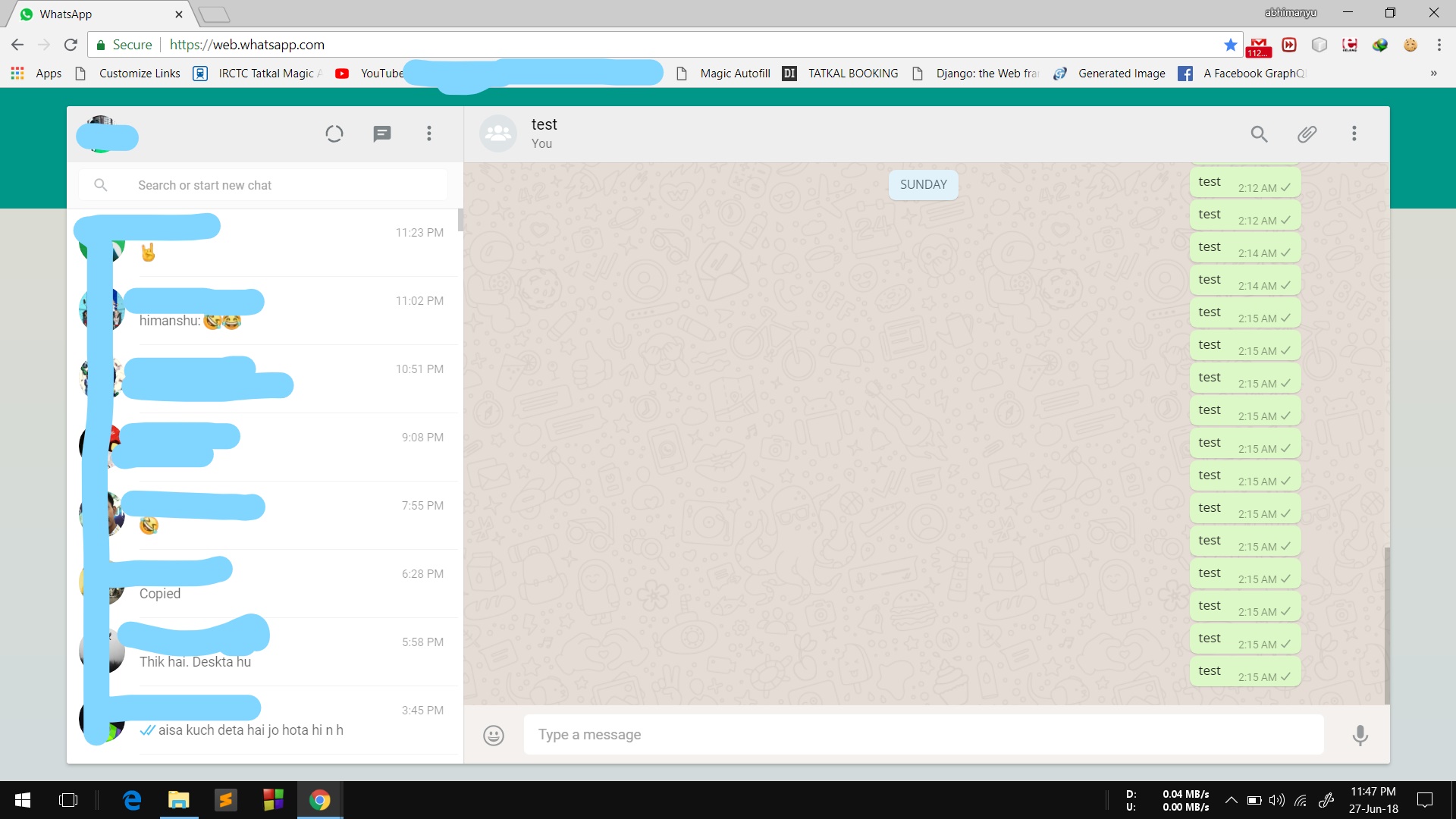Click the chat options three-dot icon
This screenshot has width=1456, height=819.
(1355, 132)
